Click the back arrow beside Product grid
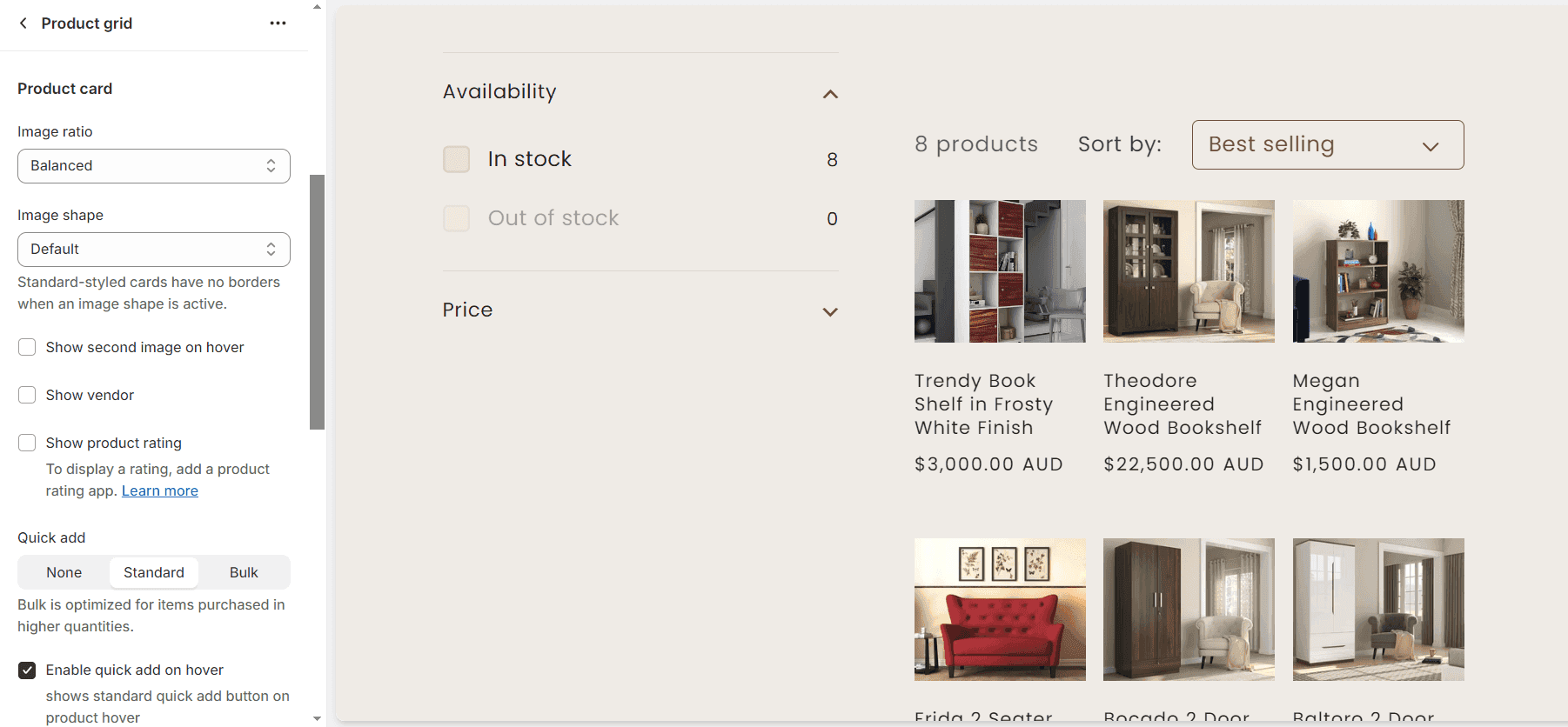 (23, 23)
